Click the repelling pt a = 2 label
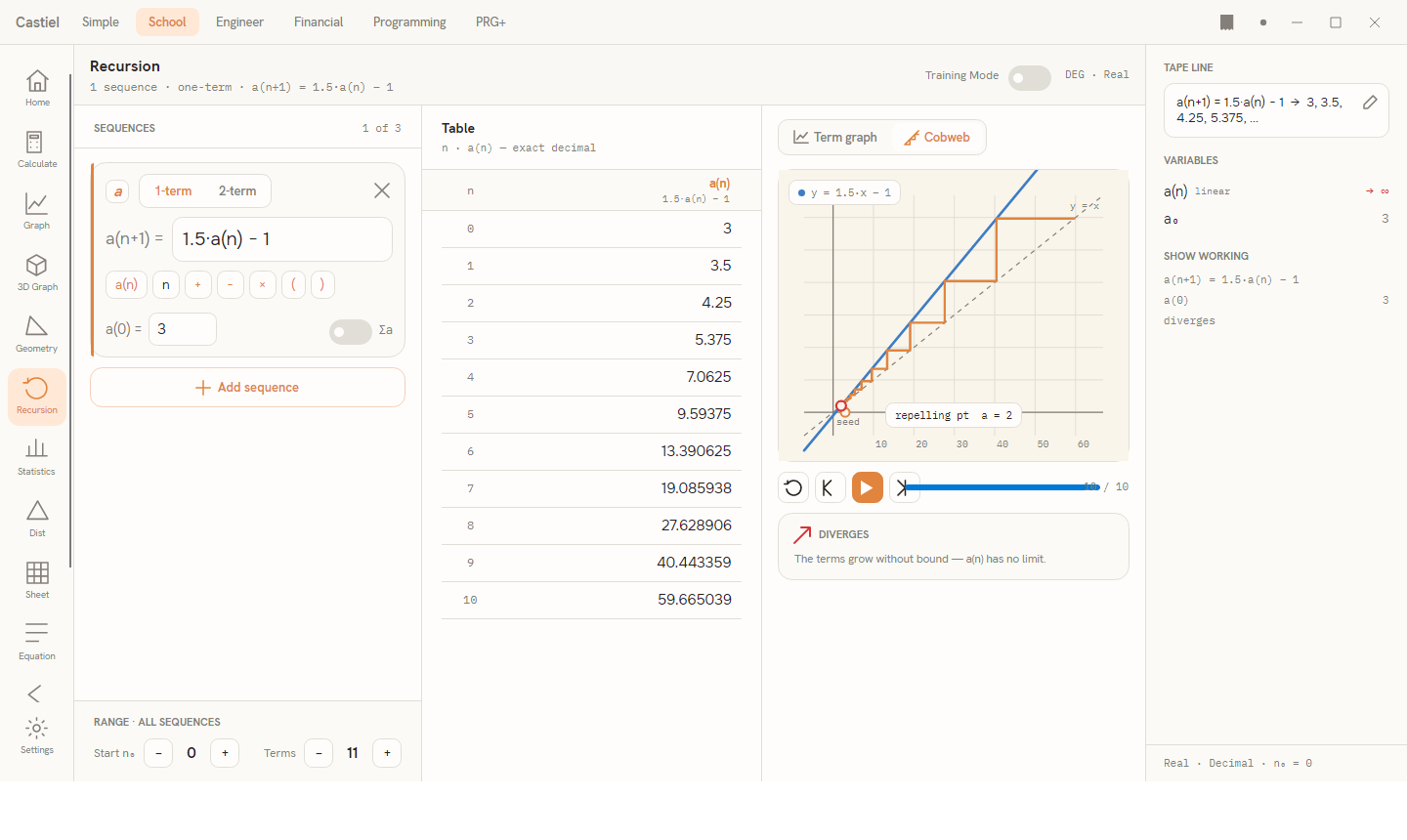1407x840 pixels. coord(954,415)
